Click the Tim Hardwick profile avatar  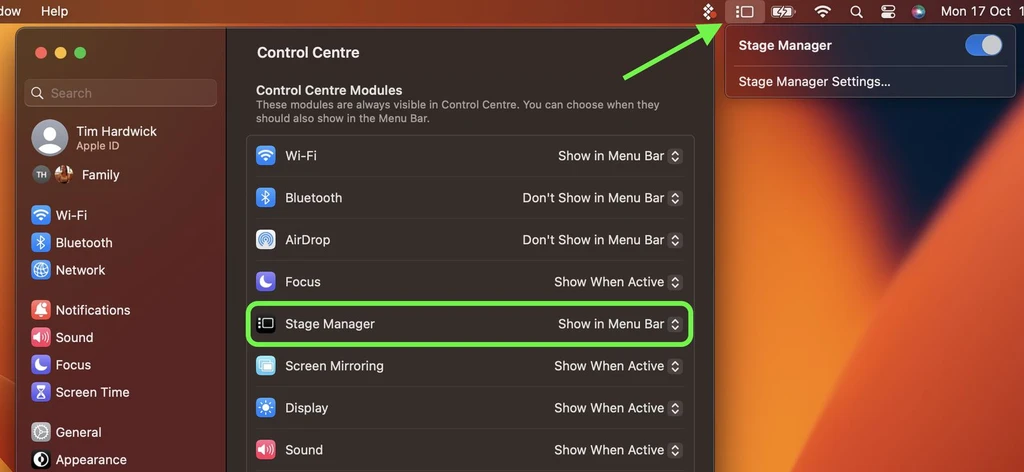(50, 138)
